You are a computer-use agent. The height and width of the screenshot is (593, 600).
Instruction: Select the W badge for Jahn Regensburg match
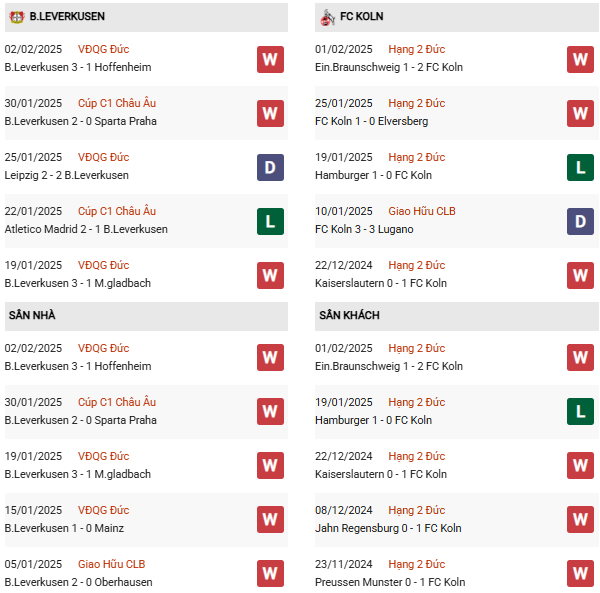[x=581, y=520]
